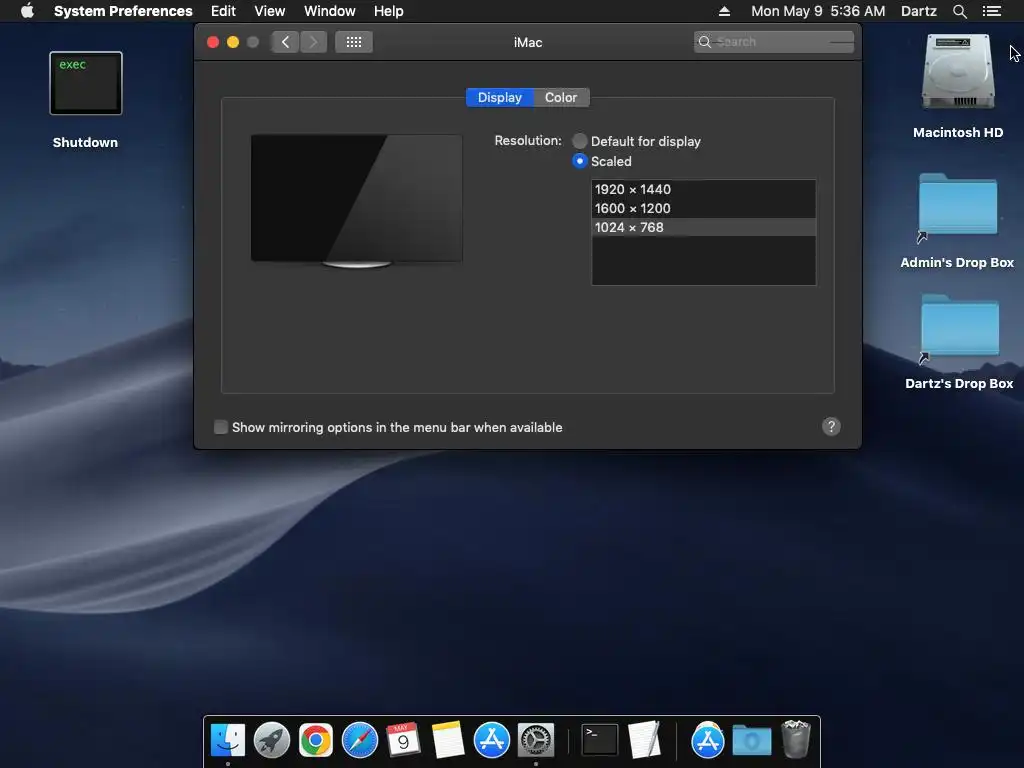The image size is (1024, 768).
Task: Switch to the Color tab
Action: 561,97
